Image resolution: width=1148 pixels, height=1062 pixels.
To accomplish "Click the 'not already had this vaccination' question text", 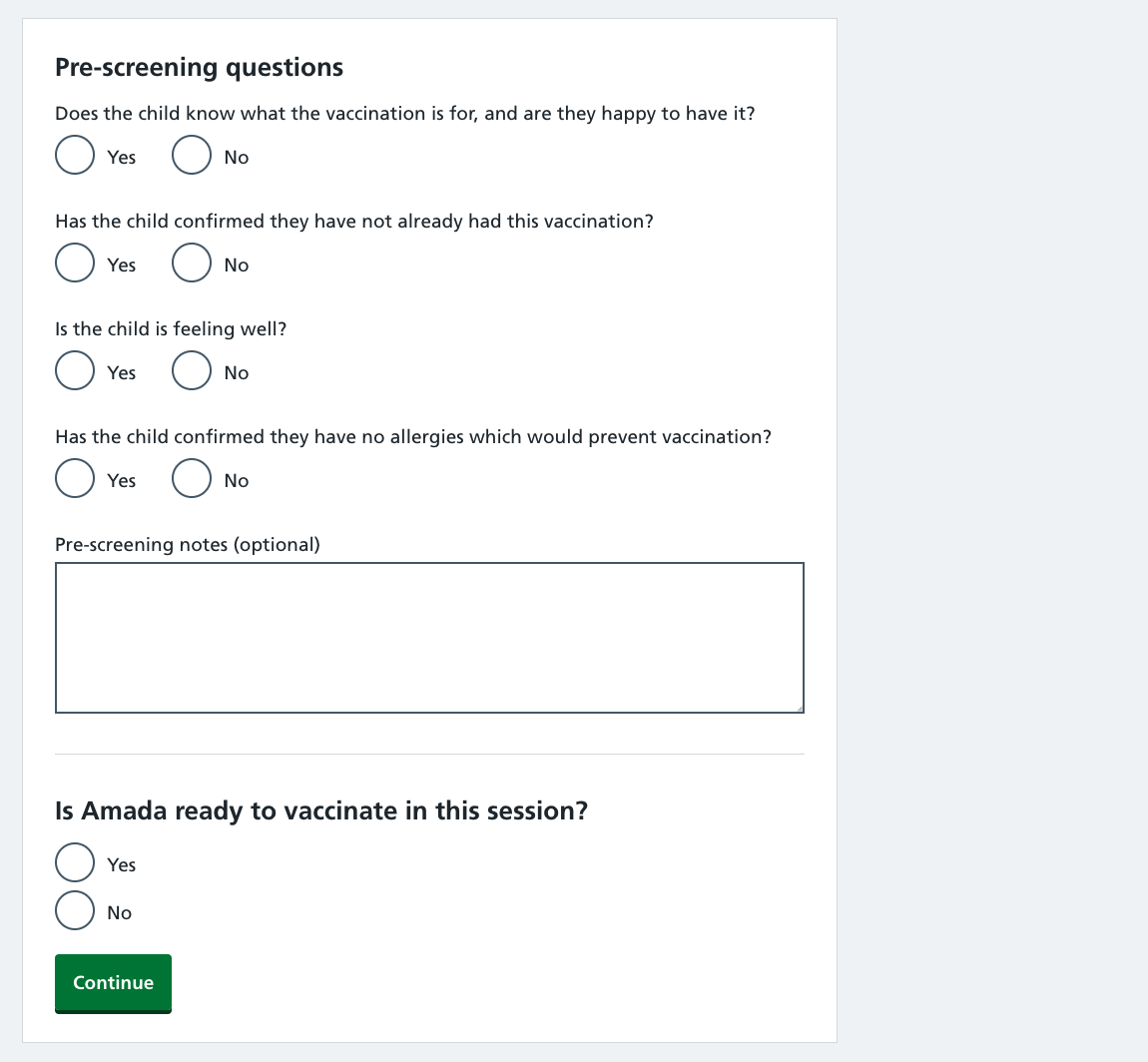I will tap(353, 222).
